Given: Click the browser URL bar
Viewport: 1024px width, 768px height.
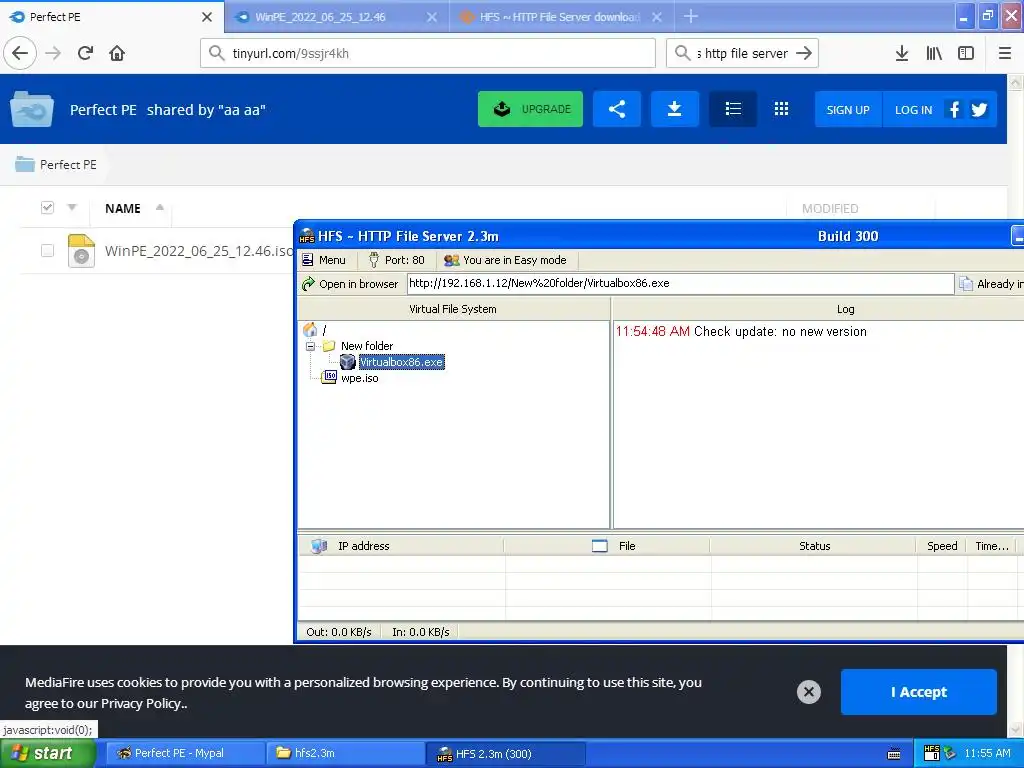Looking at the screenshot, I should point(428,53).
